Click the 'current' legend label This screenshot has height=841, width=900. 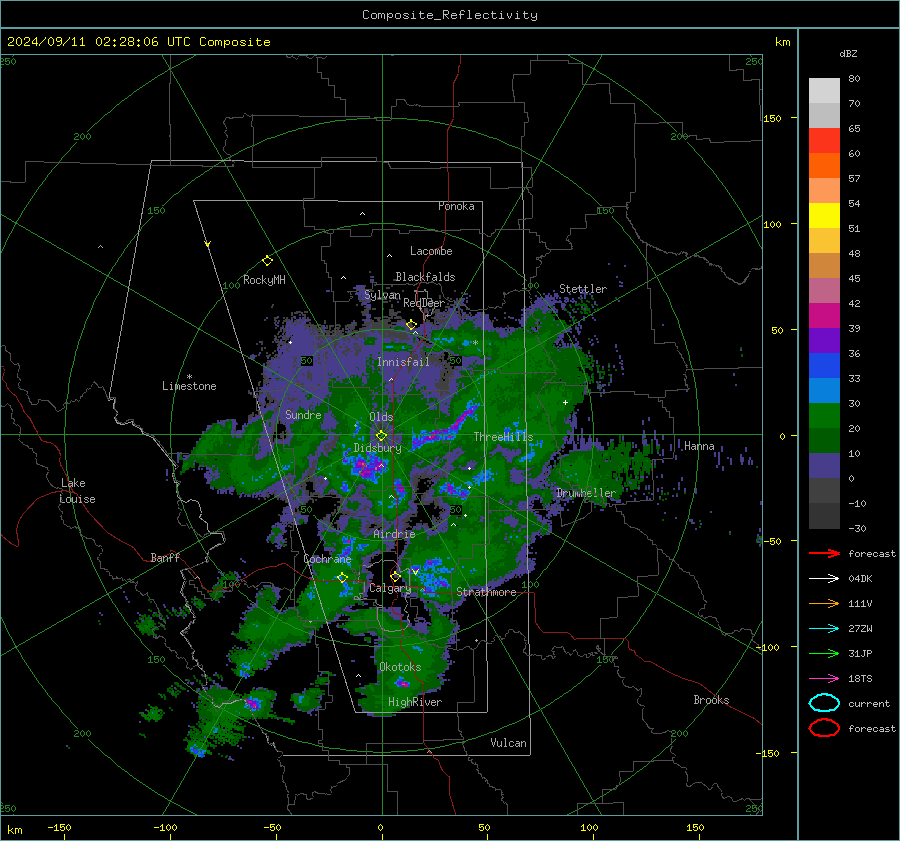(869, 704)
